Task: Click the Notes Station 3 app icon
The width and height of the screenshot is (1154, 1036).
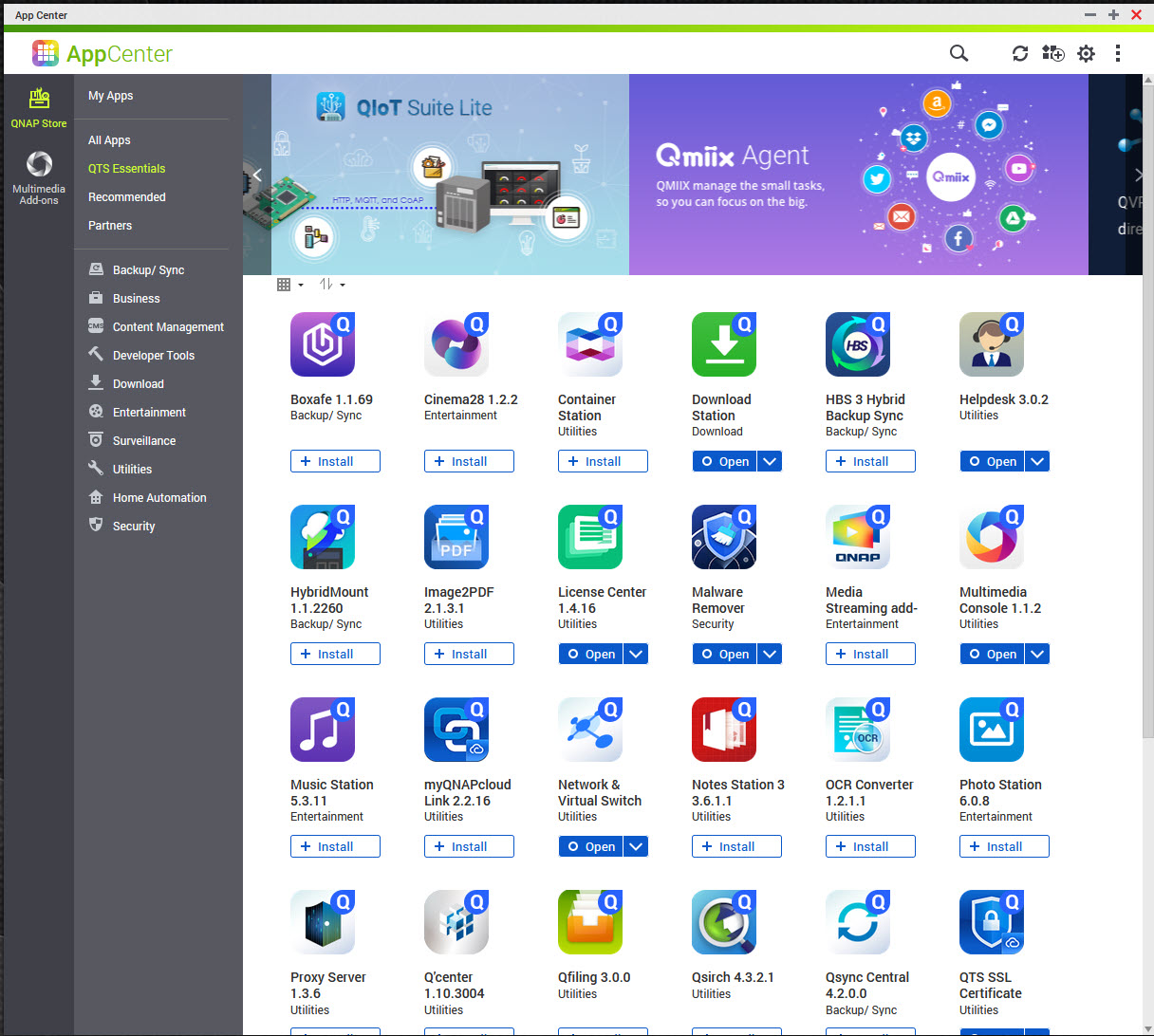Action: coord(724,730)
